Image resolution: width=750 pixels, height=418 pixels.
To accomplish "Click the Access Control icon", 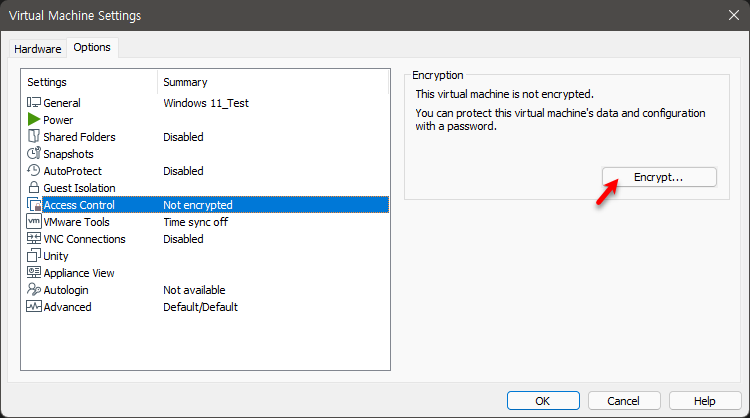I will [34, 204].
